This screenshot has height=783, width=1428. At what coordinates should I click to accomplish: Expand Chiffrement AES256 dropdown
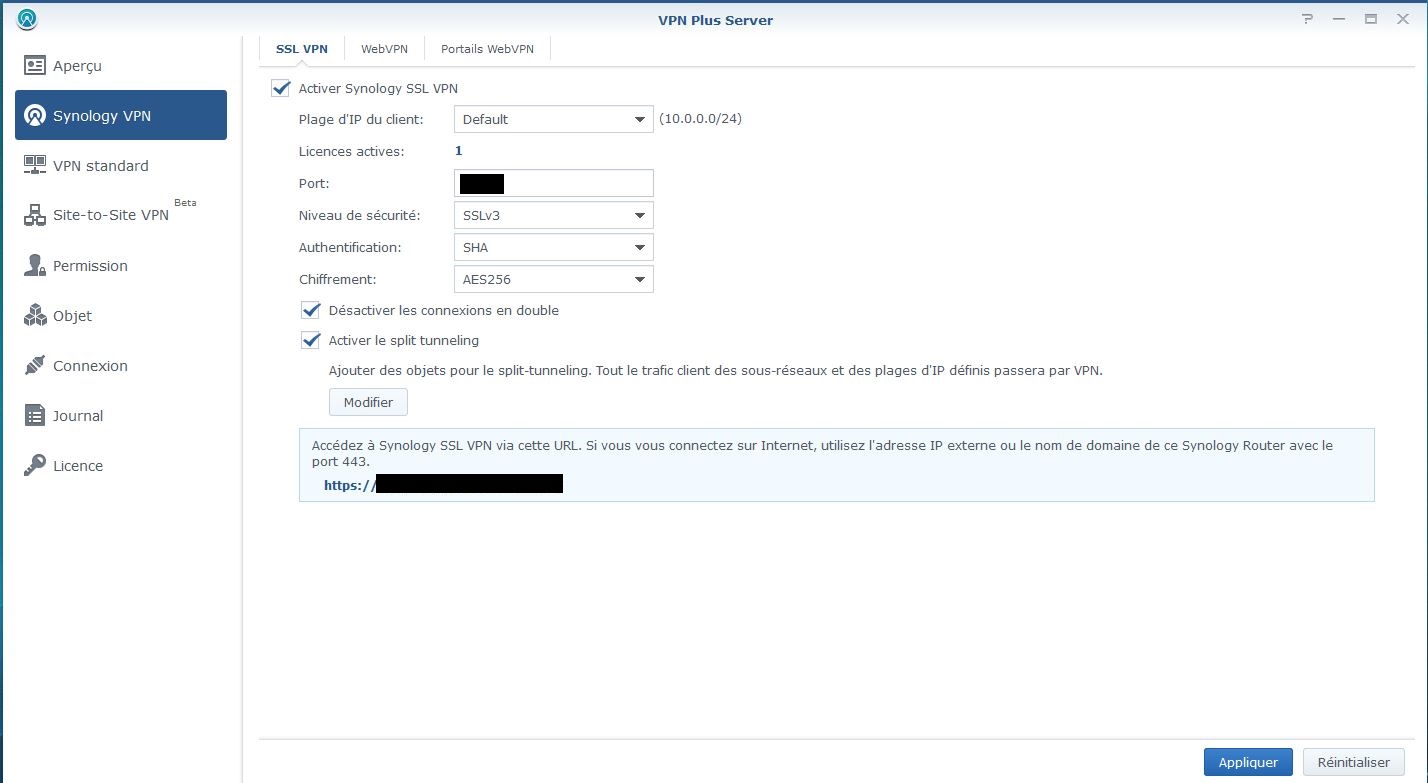553,279
